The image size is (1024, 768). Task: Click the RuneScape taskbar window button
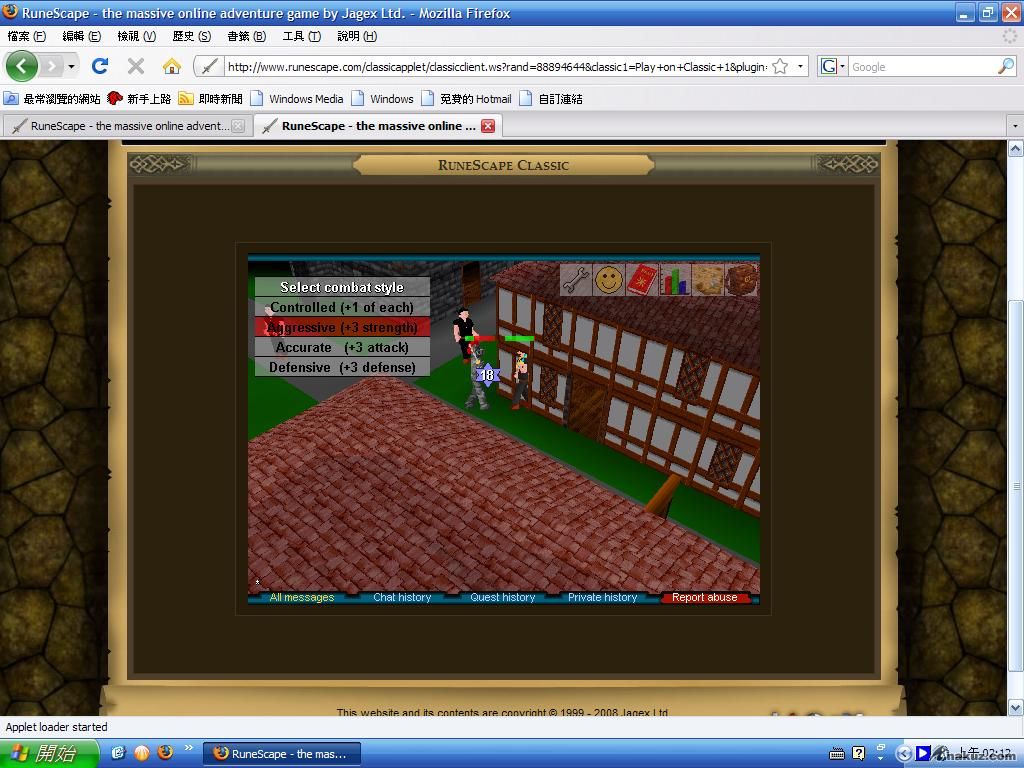point(282,754)
